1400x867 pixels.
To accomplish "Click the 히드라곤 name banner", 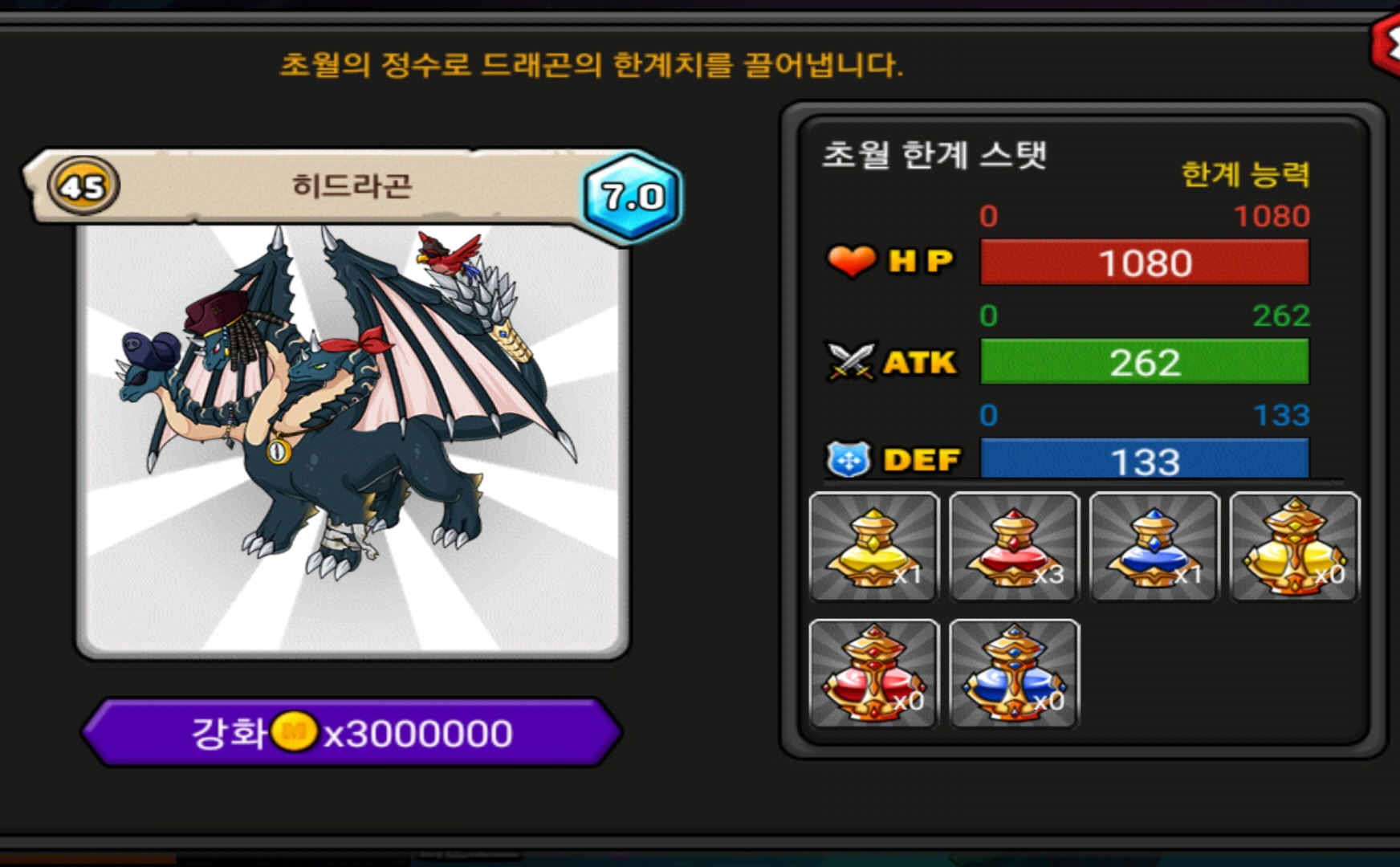I will [x=353, y=186].
